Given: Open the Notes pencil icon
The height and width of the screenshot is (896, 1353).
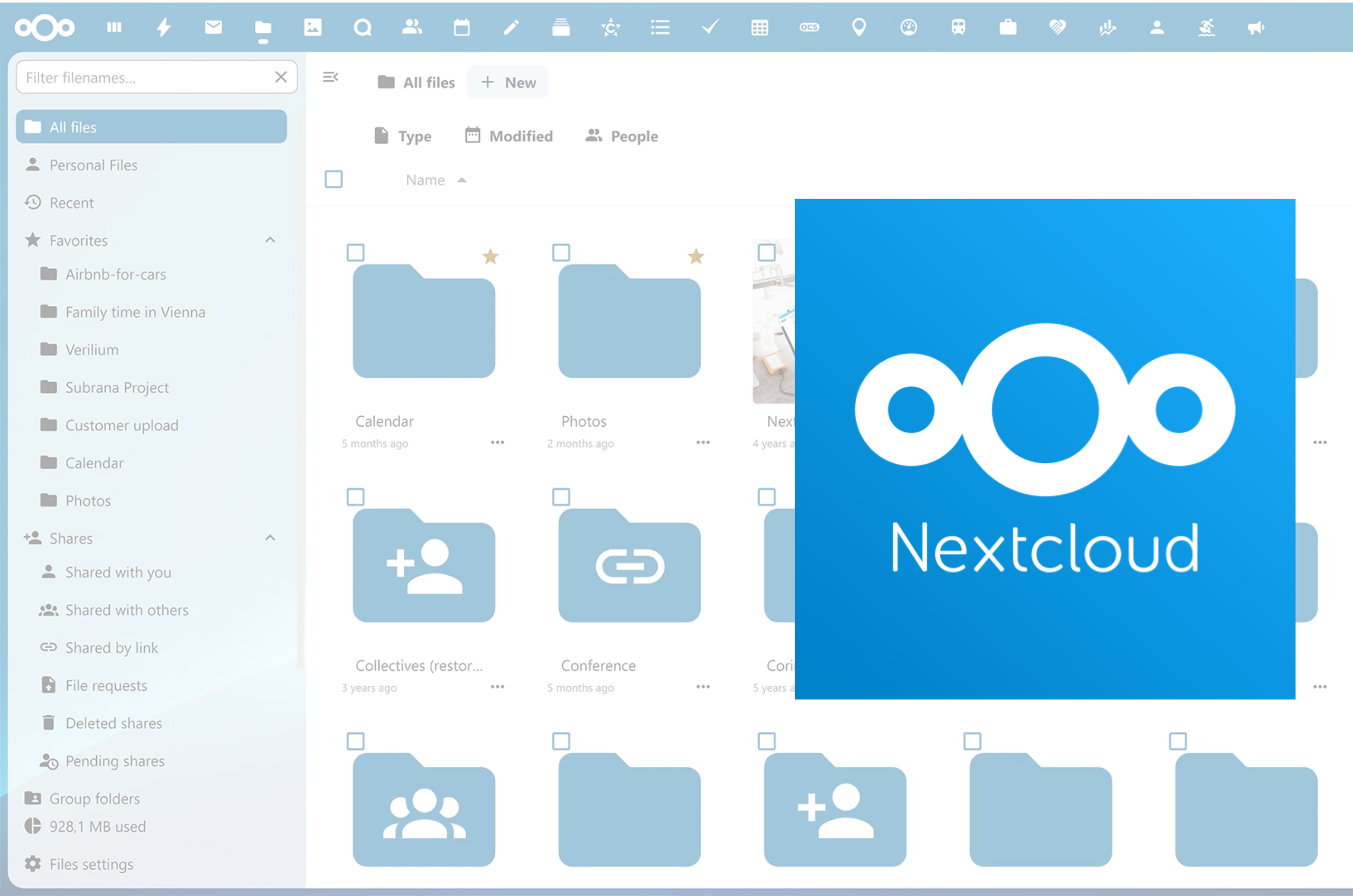Looking at the screenshot, I should (x=512, y=27).
